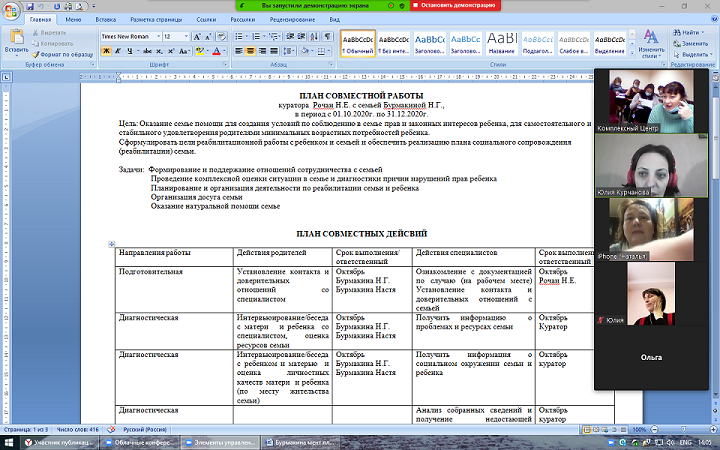This screenshot has width=720, height=450.
Task: Toggle superscript formatting
Action: click(171, 51)
